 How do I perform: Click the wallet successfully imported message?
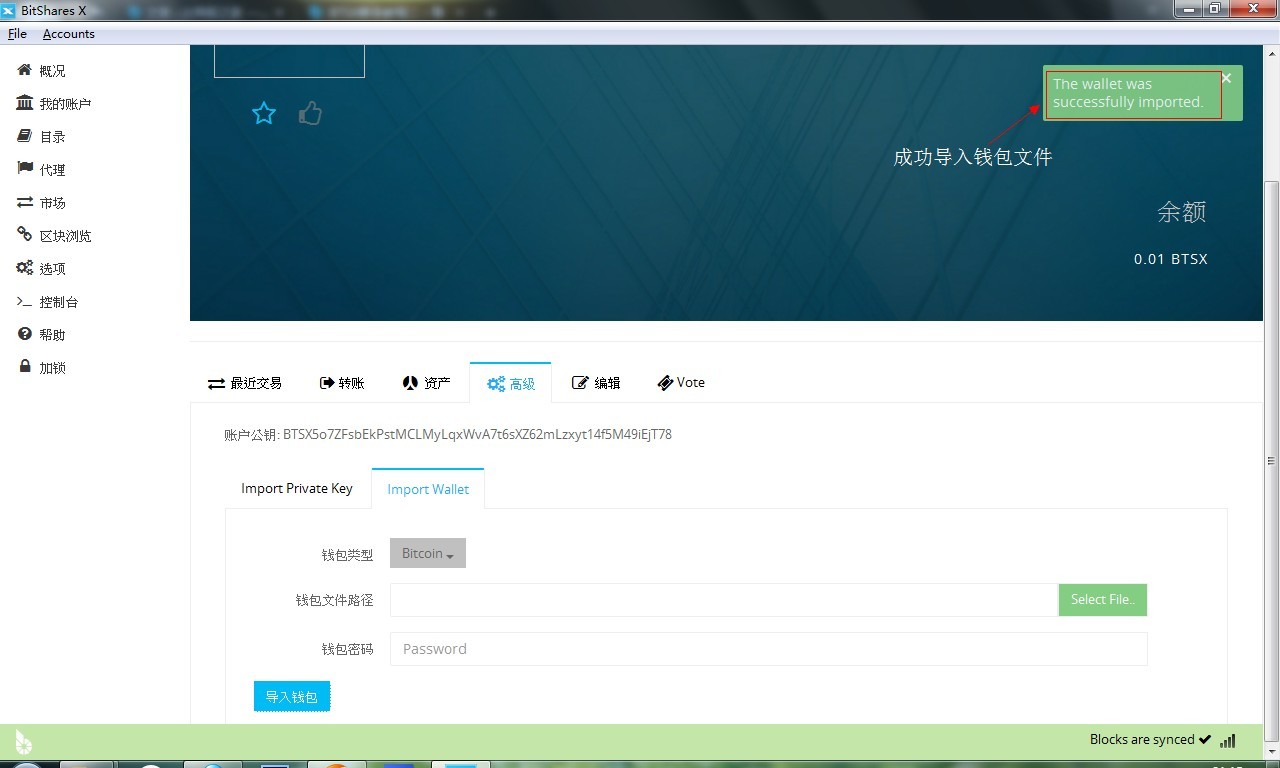coord(1128,93)
